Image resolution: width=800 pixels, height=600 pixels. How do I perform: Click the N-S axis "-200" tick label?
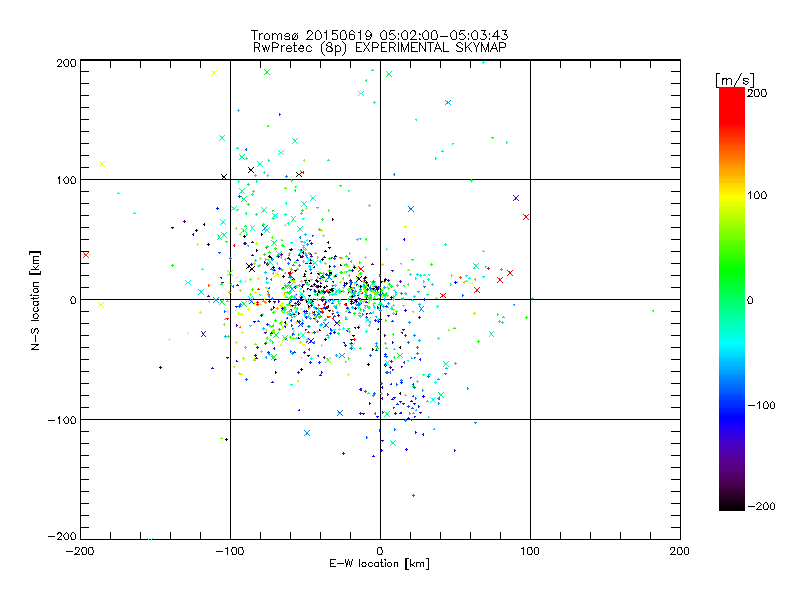point(62,536)
